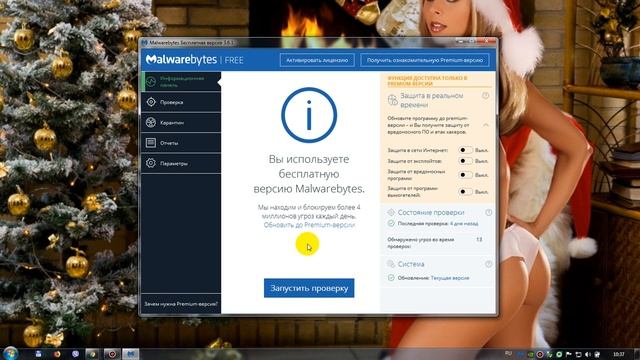Screen dimensions: 640x360
Task: Click help icon beside Состояние проверки
Action: point(489,213)
